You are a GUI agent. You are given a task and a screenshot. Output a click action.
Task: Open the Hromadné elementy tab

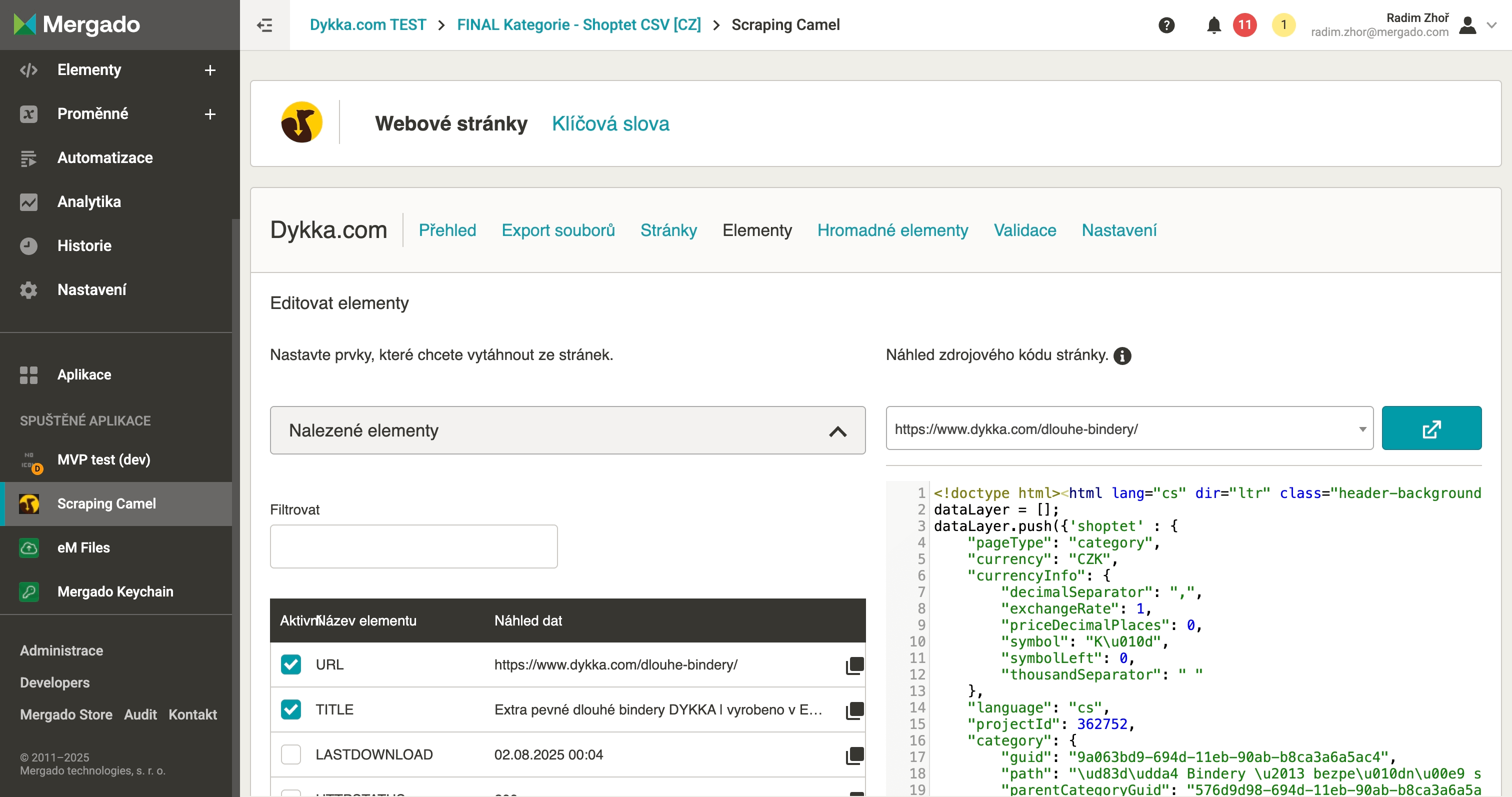pyautogui.click(x=892, y=230)
